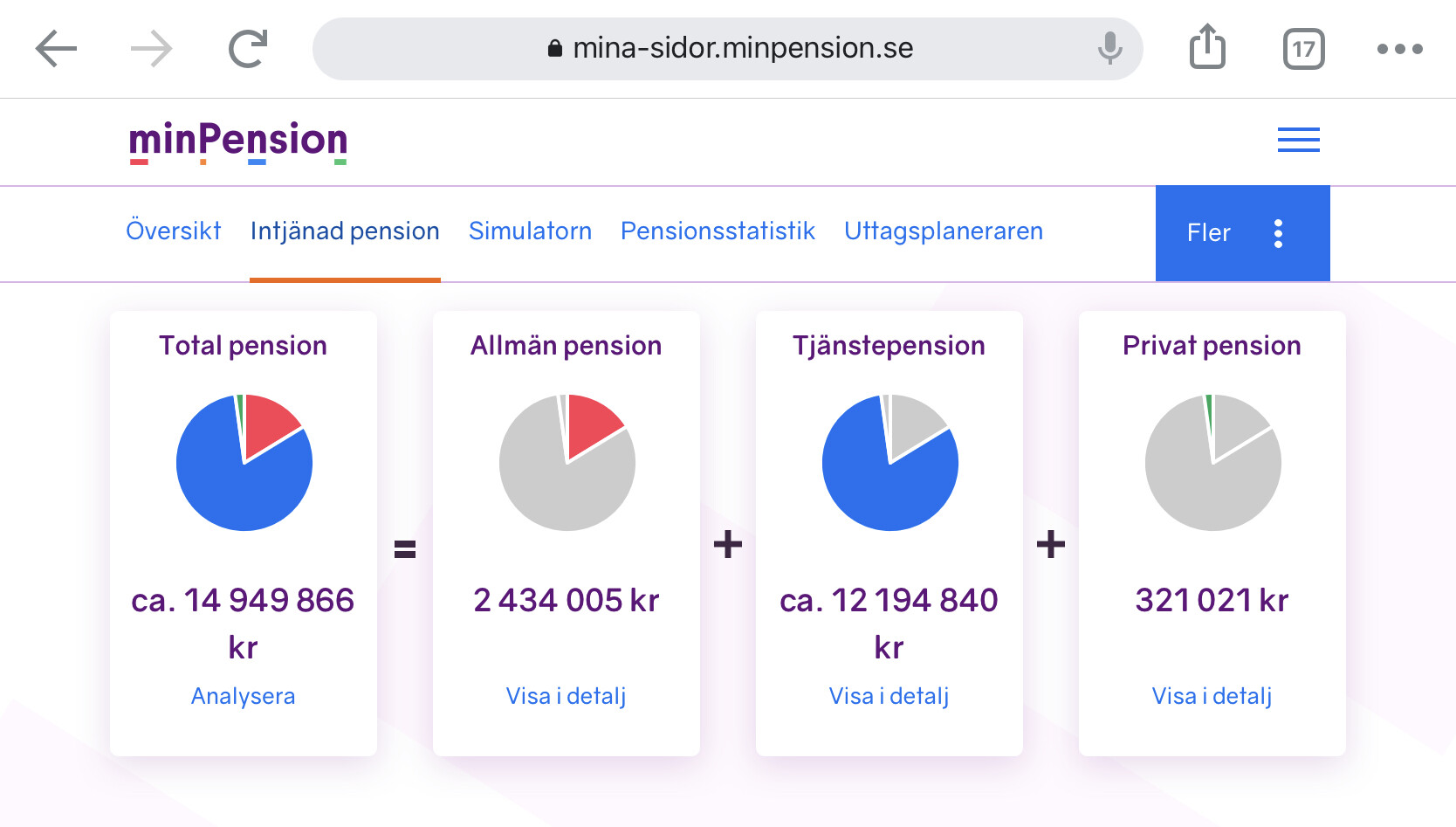Tap the browser forward arrow
The height and width of the screenshot is (827, 1456).
pyautogui.click(x=151, y=49)
